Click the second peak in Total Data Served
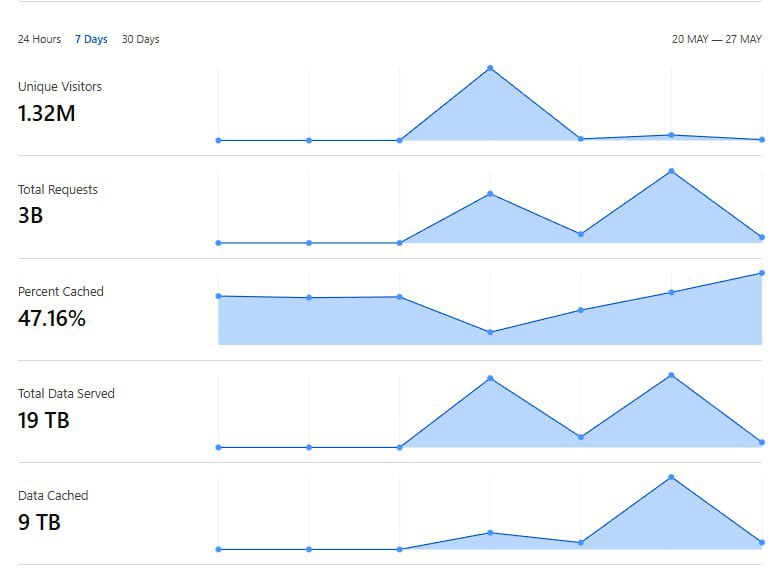Screen dimensions: 780x569 [671, 375]
